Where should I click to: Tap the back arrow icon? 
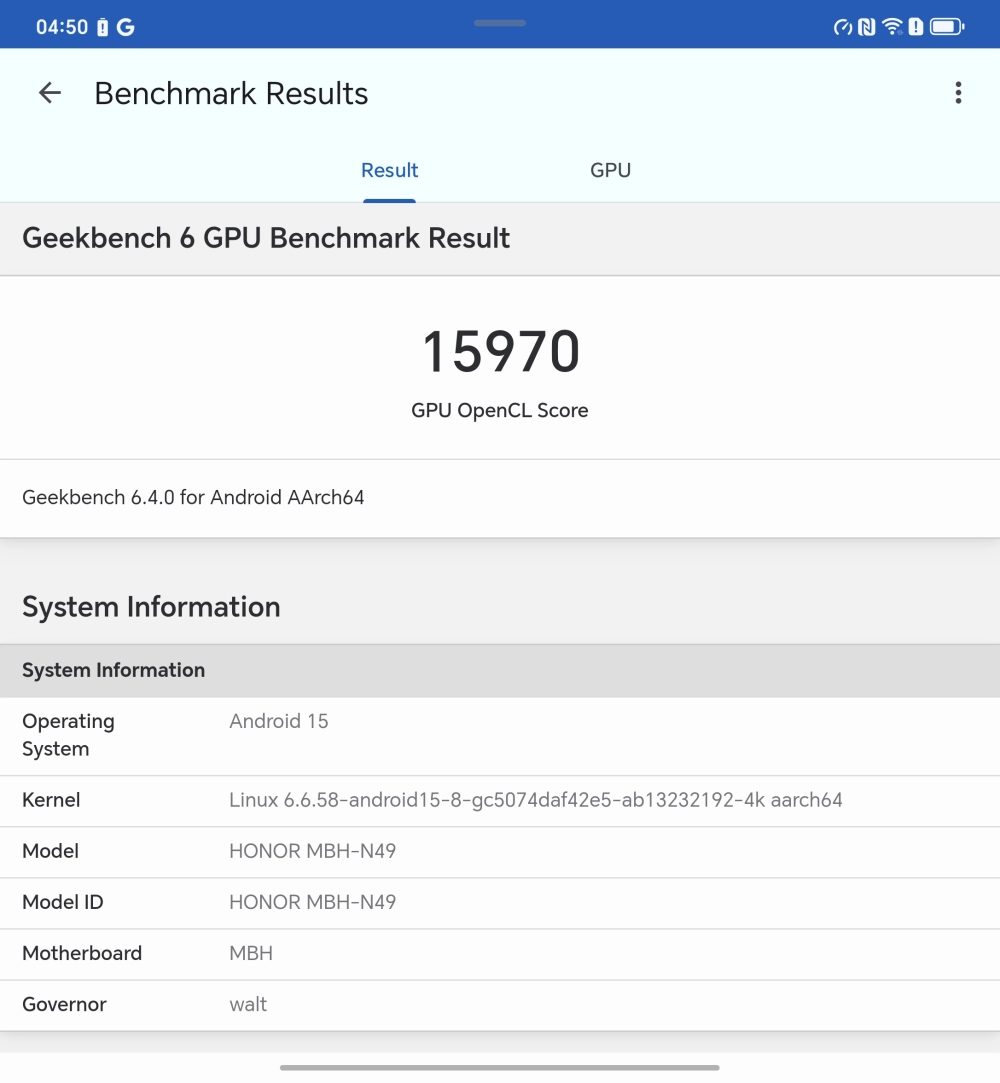point(49,93)
